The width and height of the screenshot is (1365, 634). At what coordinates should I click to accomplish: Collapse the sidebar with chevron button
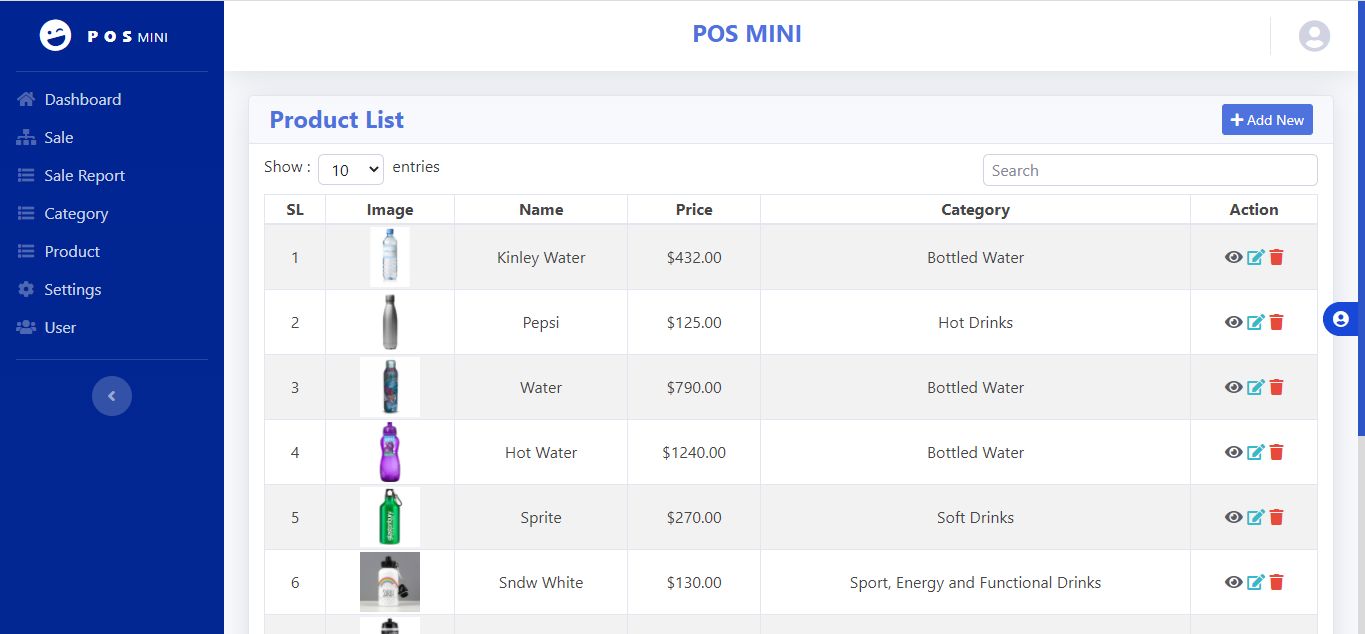pos(112,396)
